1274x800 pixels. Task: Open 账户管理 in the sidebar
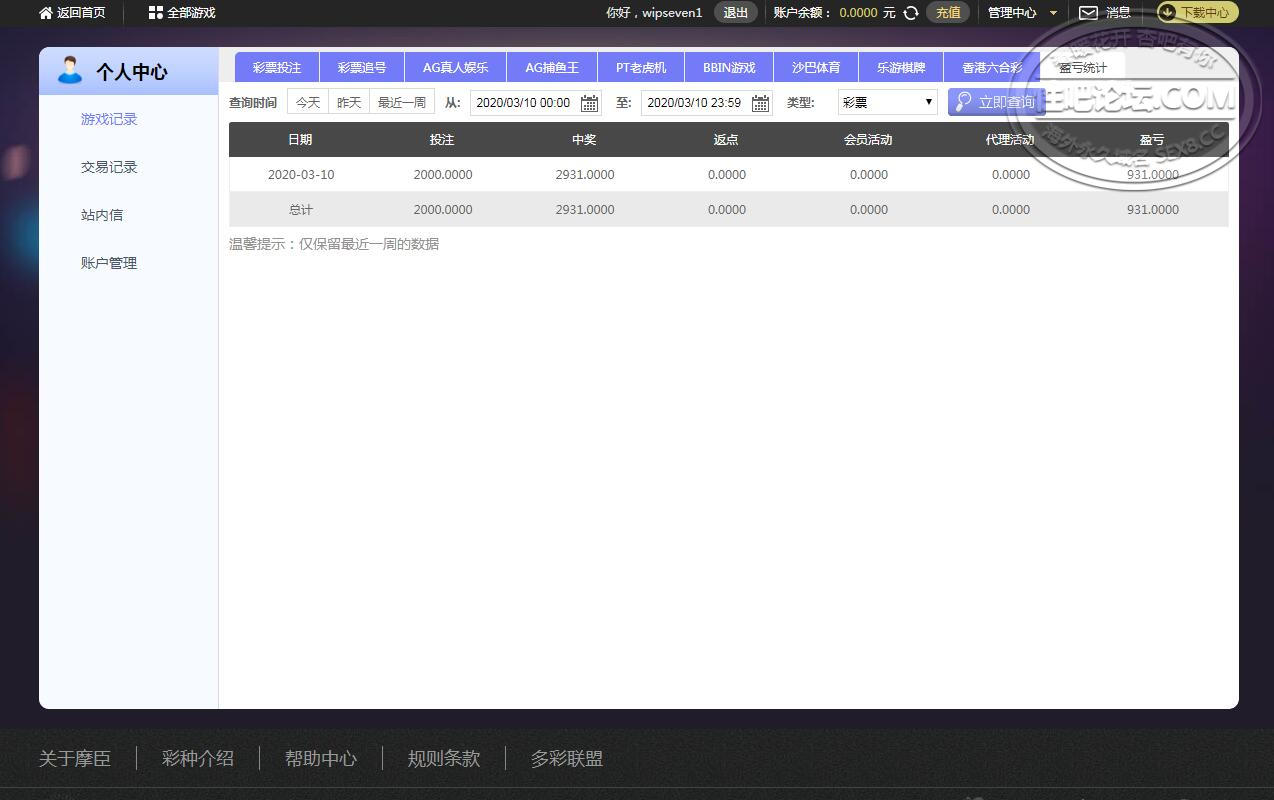click(109, 263)
